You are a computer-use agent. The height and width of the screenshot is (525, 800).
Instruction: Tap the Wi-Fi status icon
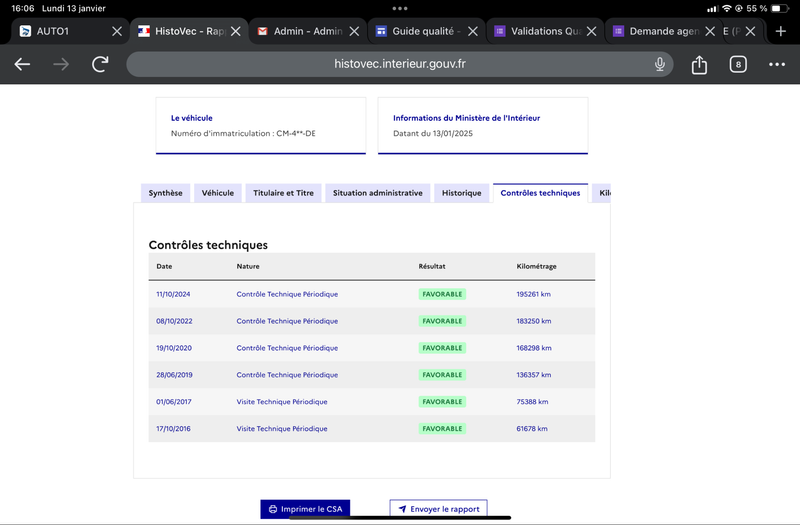coord(727,8)
